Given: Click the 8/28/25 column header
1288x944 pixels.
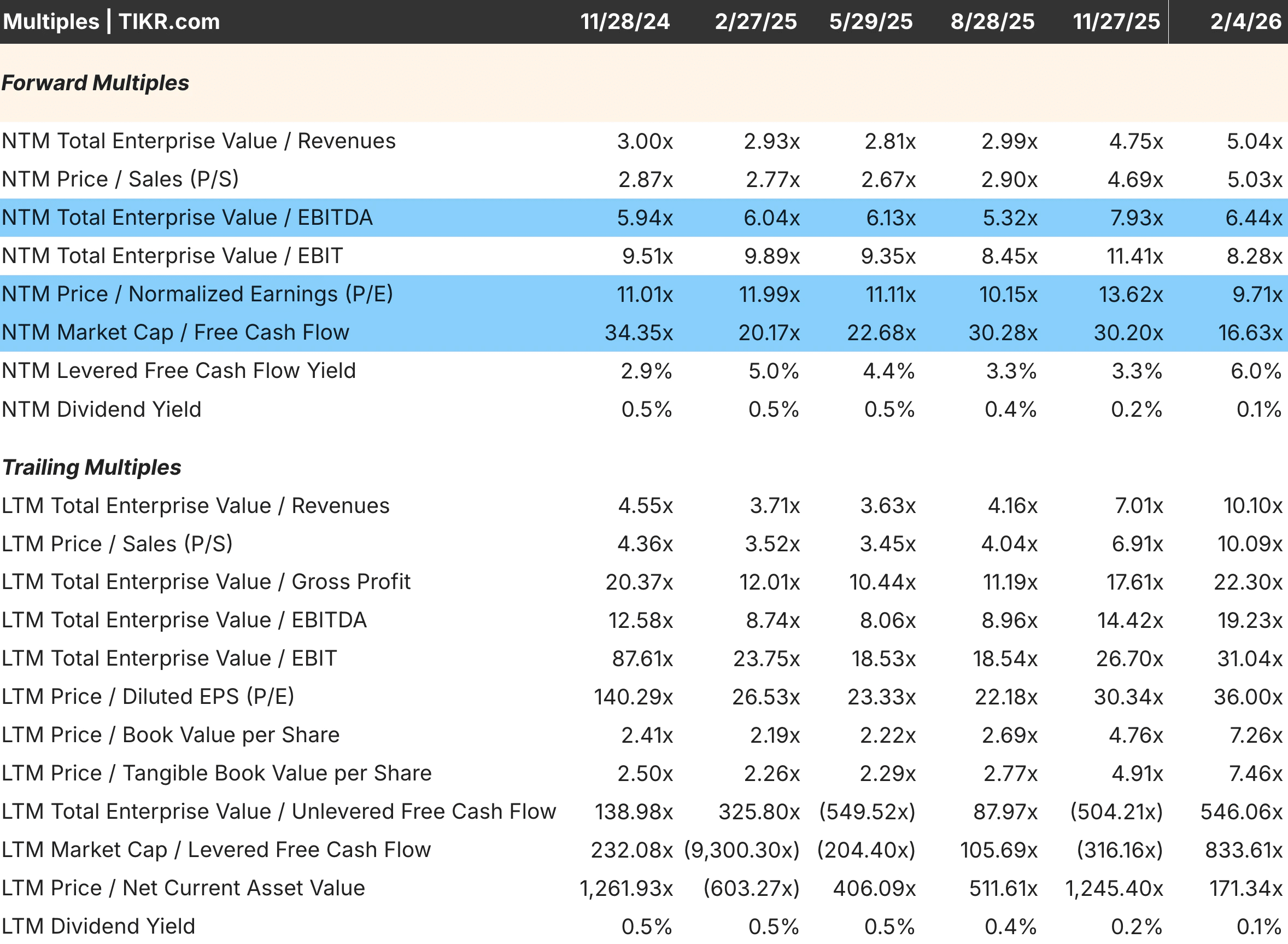Looking at the screenshot, I should click(992, 22).
